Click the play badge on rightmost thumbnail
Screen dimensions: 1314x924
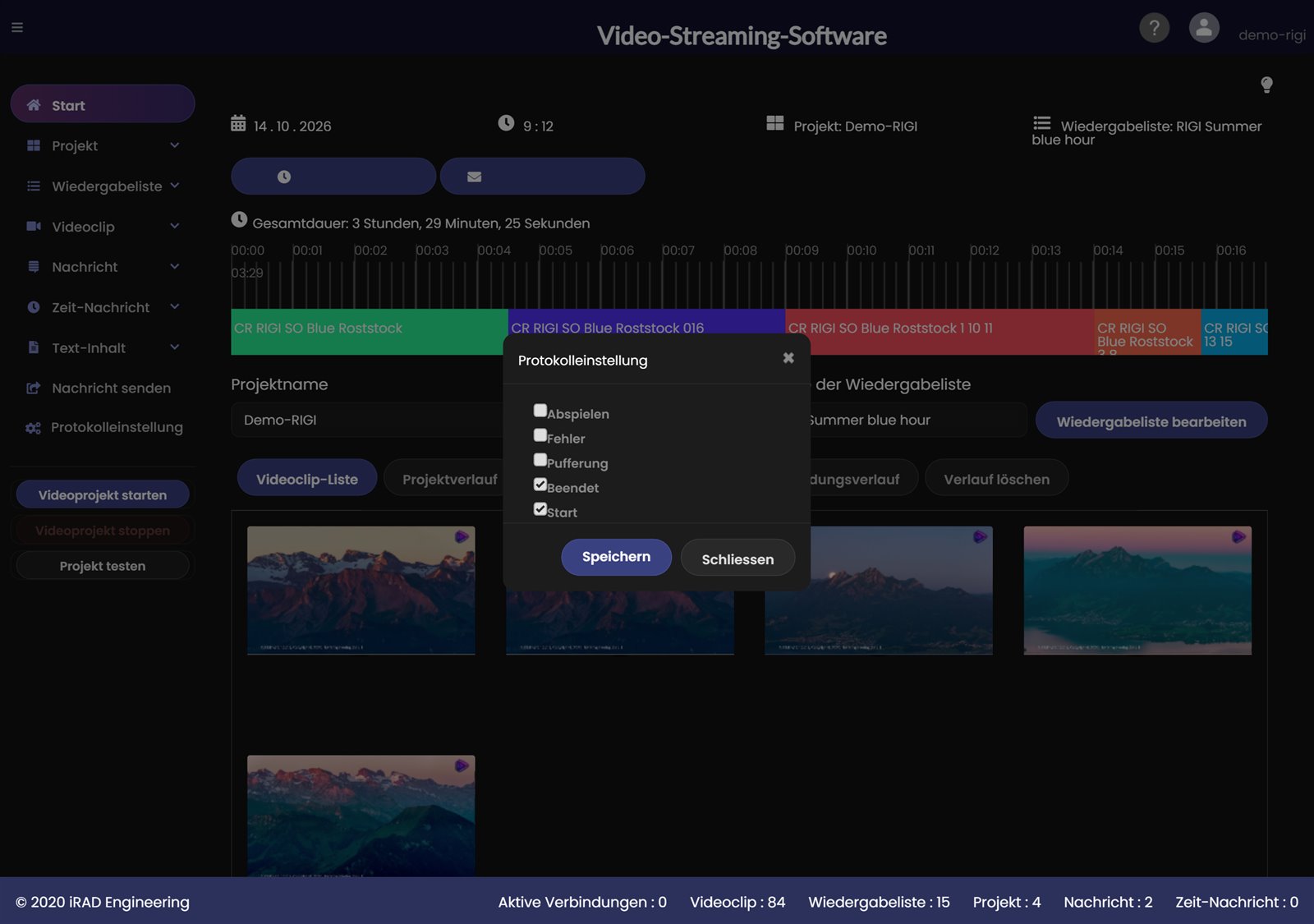[x=1238, y=536]
